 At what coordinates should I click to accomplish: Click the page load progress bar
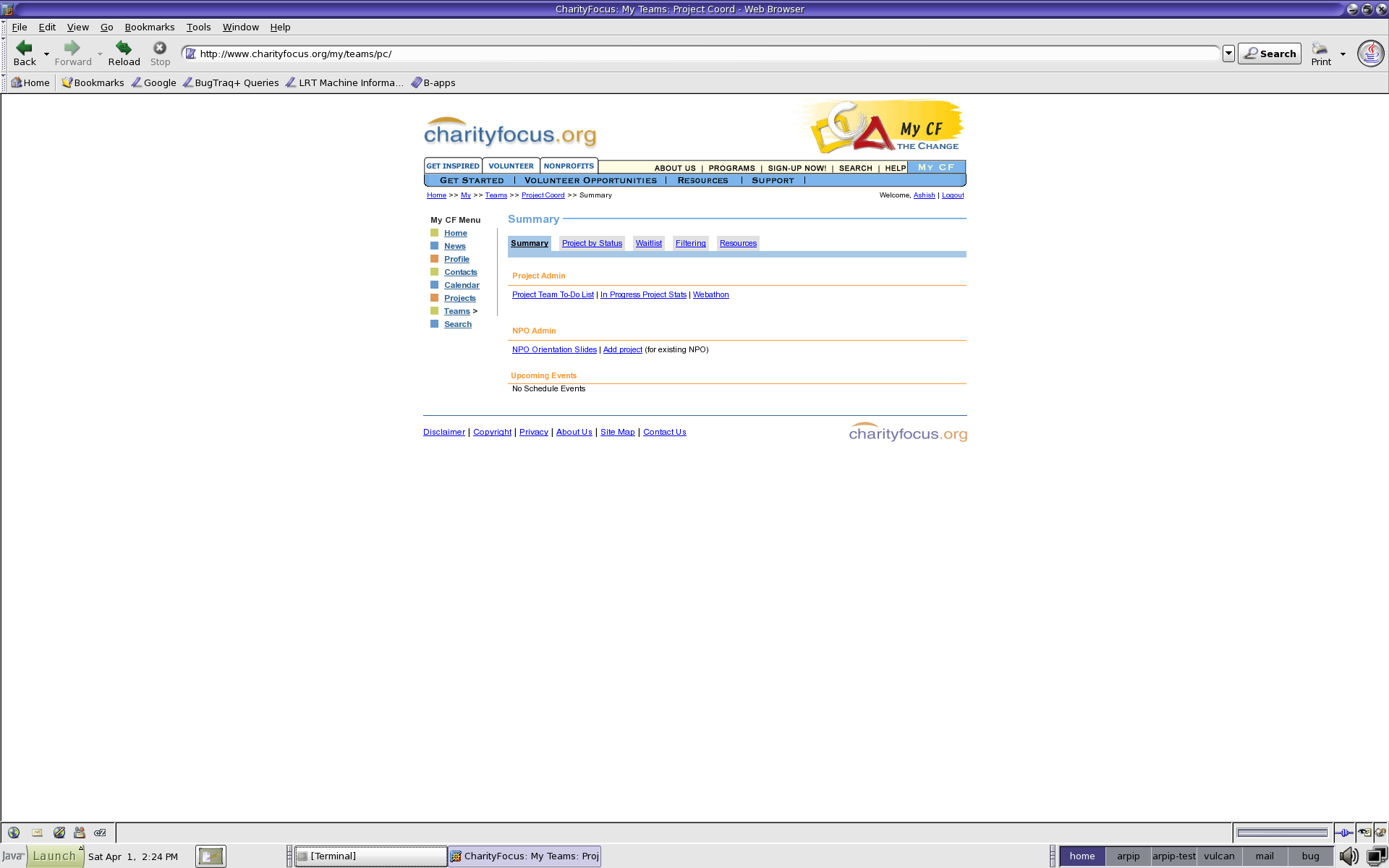pos(1282,833)
